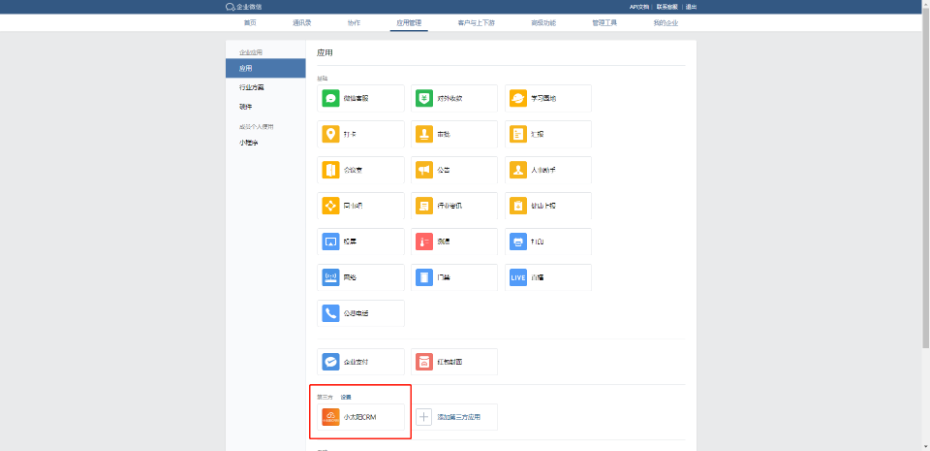The image size is (930, 451).
Task: Switch to the 通讯录 tab
Action: point(301,22)
